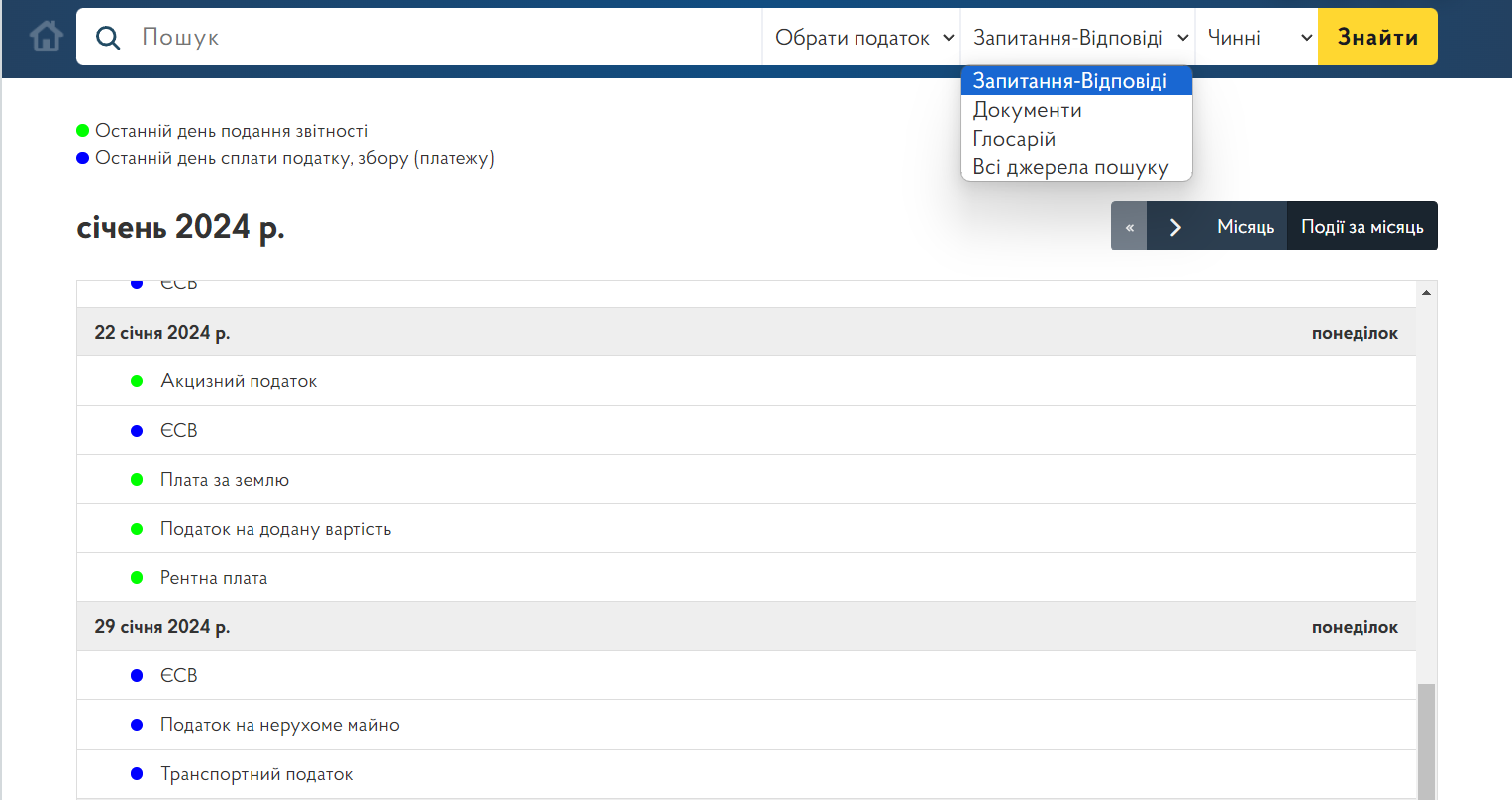Choose Глосарій in the dropdown list

pos(1014,139)
